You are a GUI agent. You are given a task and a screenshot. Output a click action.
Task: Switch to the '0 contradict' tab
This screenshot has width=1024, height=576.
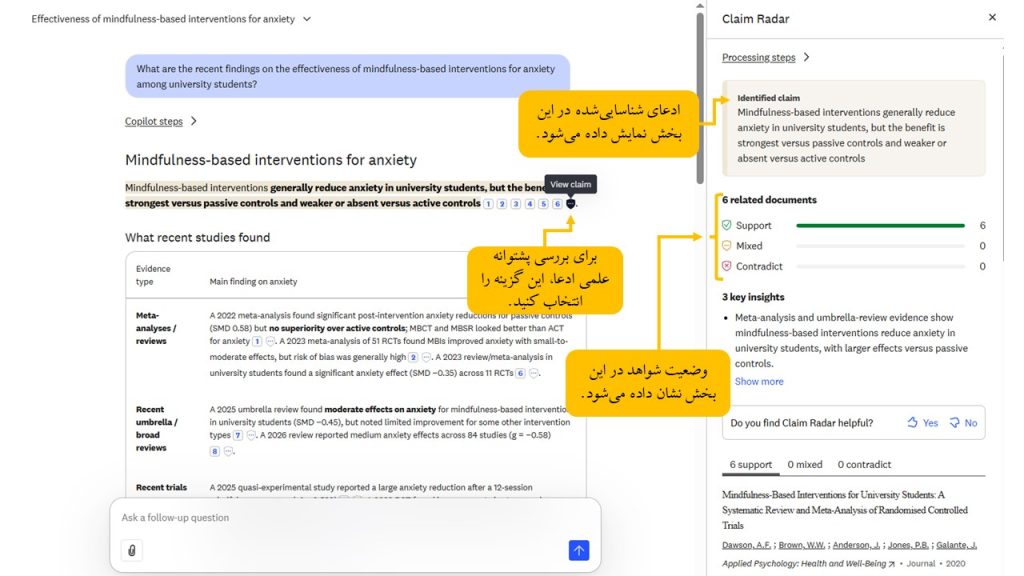point(864,464)
